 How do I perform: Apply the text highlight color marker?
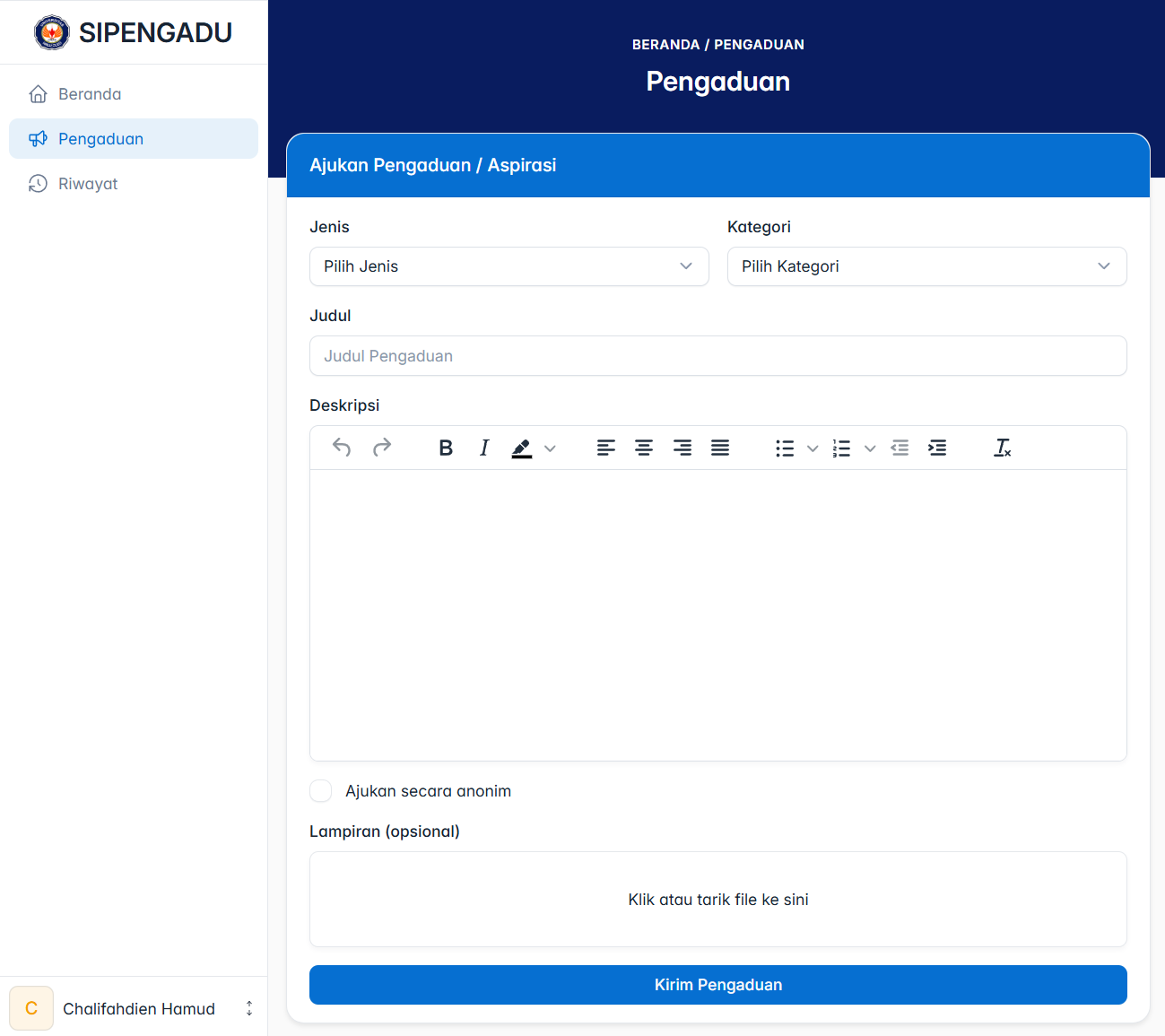(x=522, y=448)
